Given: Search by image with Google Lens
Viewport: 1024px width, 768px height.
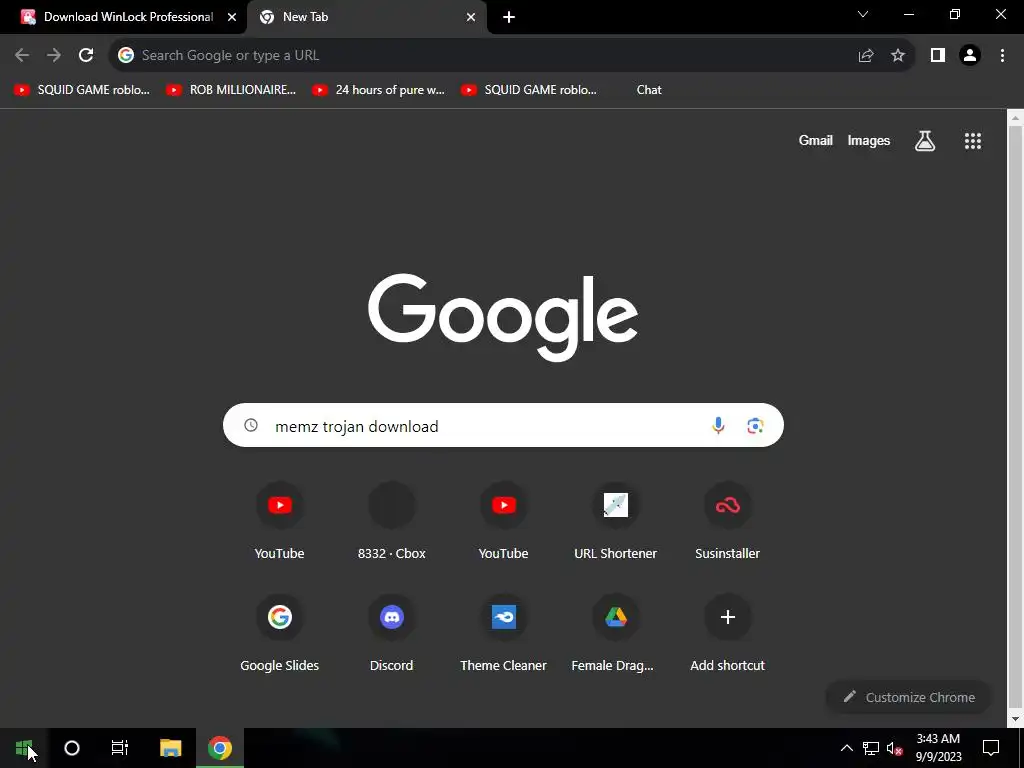Looking at the screenshot, I should [755, 425].
